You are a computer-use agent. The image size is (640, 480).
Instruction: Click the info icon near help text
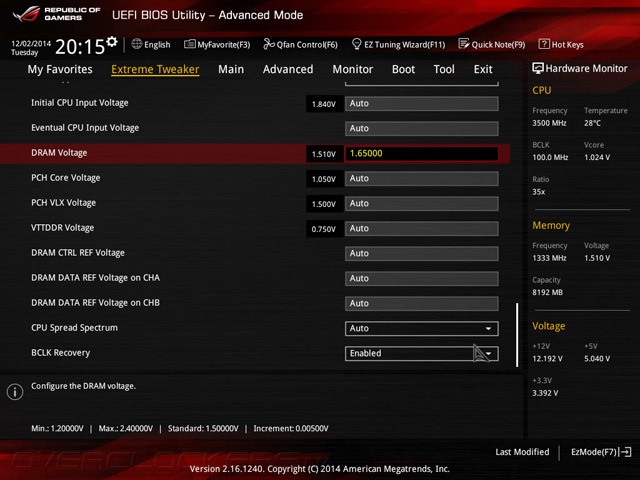15,392
